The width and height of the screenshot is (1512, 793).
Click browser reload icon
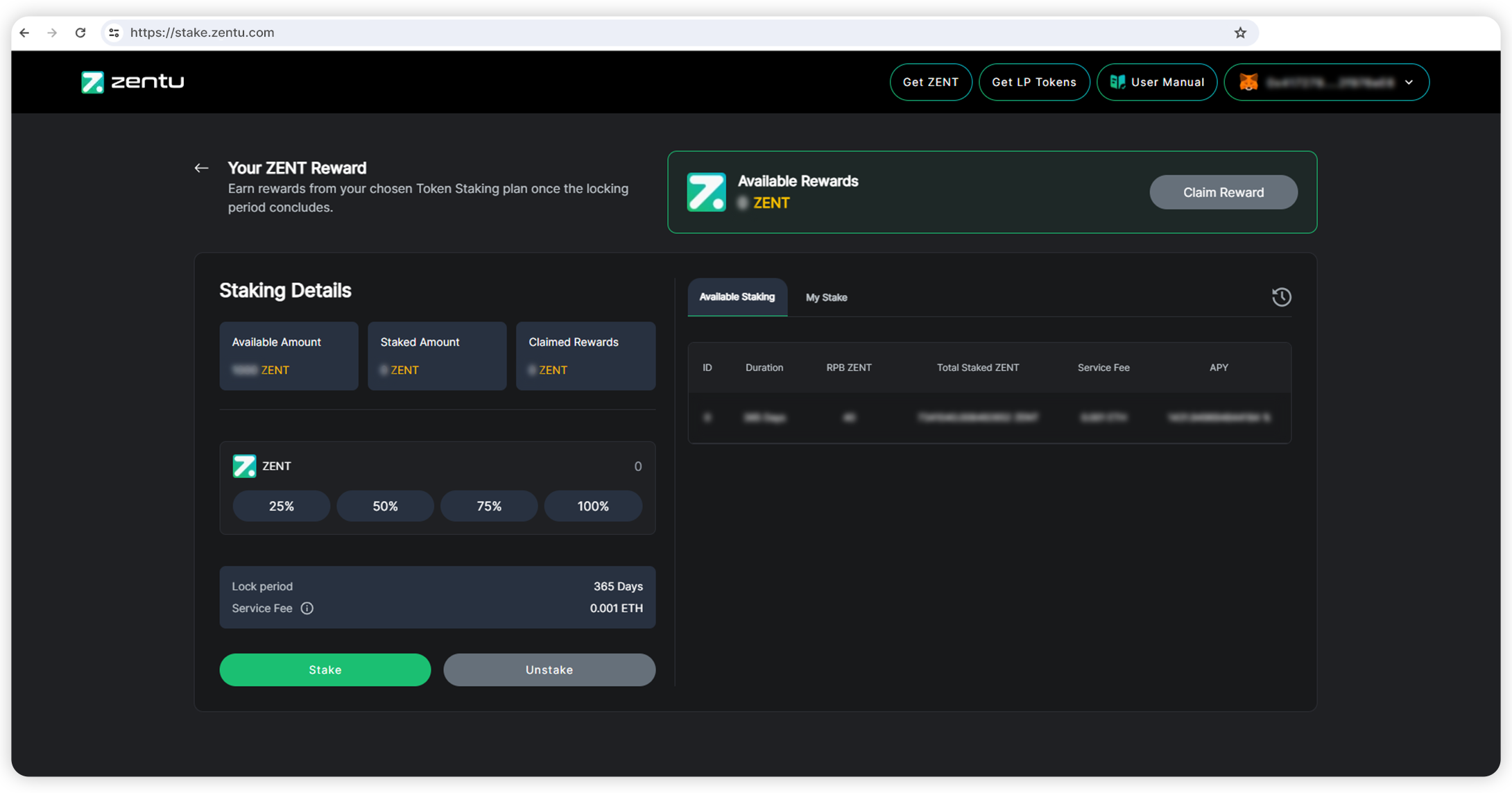point(80,33)
